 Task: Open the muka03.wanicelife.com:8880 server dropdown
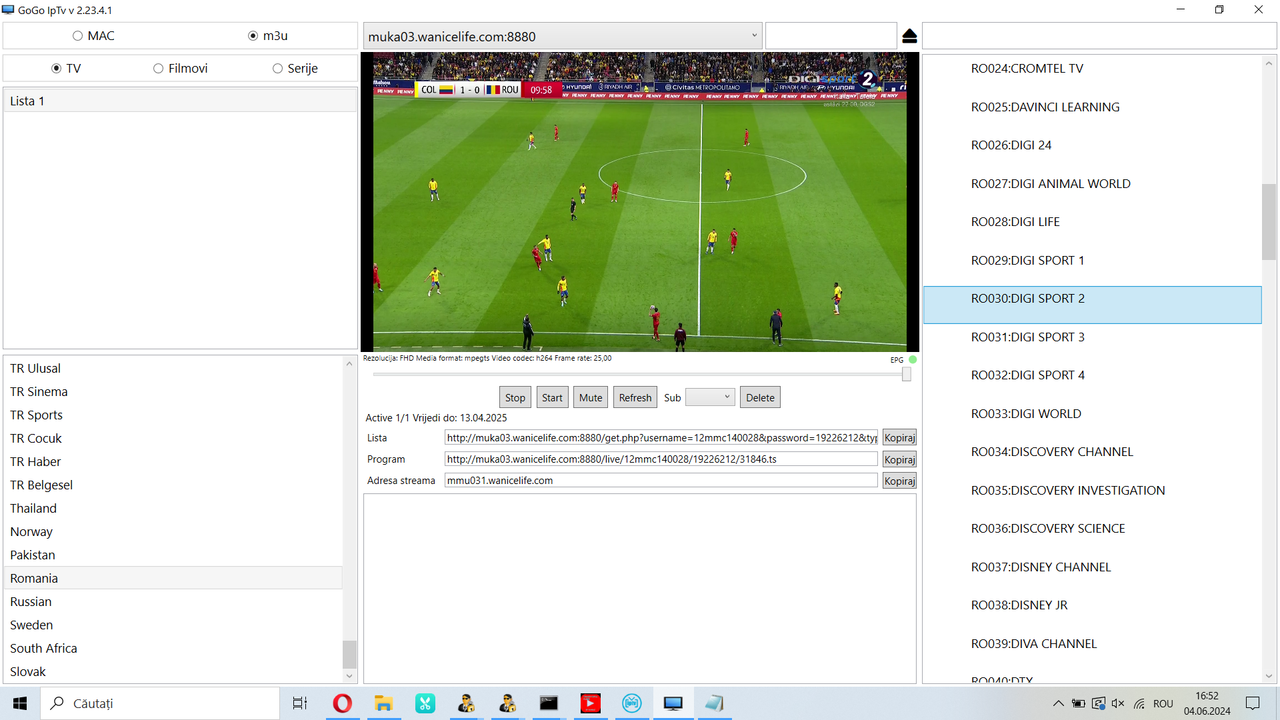coord(562,36)
